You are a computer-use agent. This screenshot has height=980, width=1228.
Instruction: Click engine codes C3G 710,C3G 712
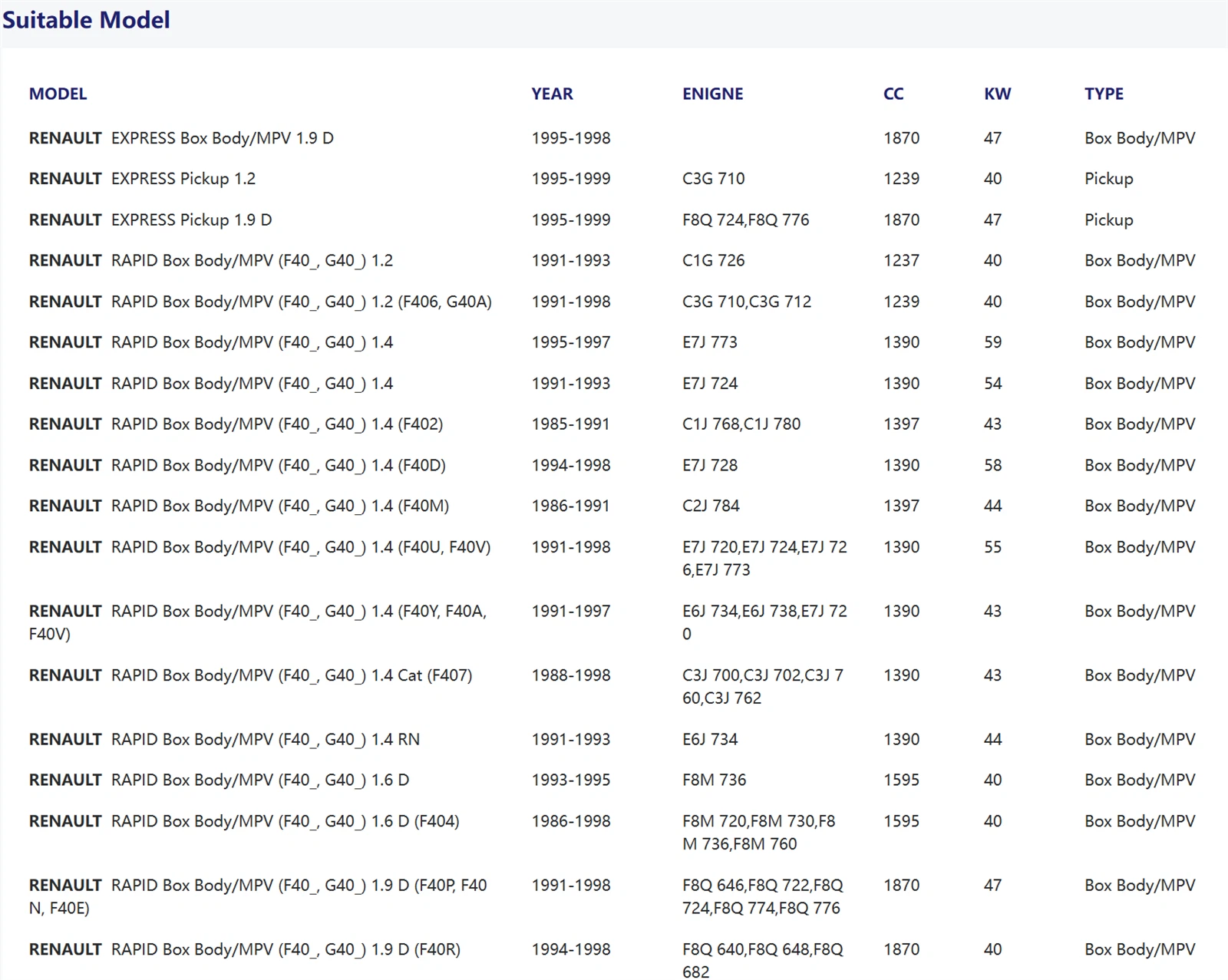[746, 302]
